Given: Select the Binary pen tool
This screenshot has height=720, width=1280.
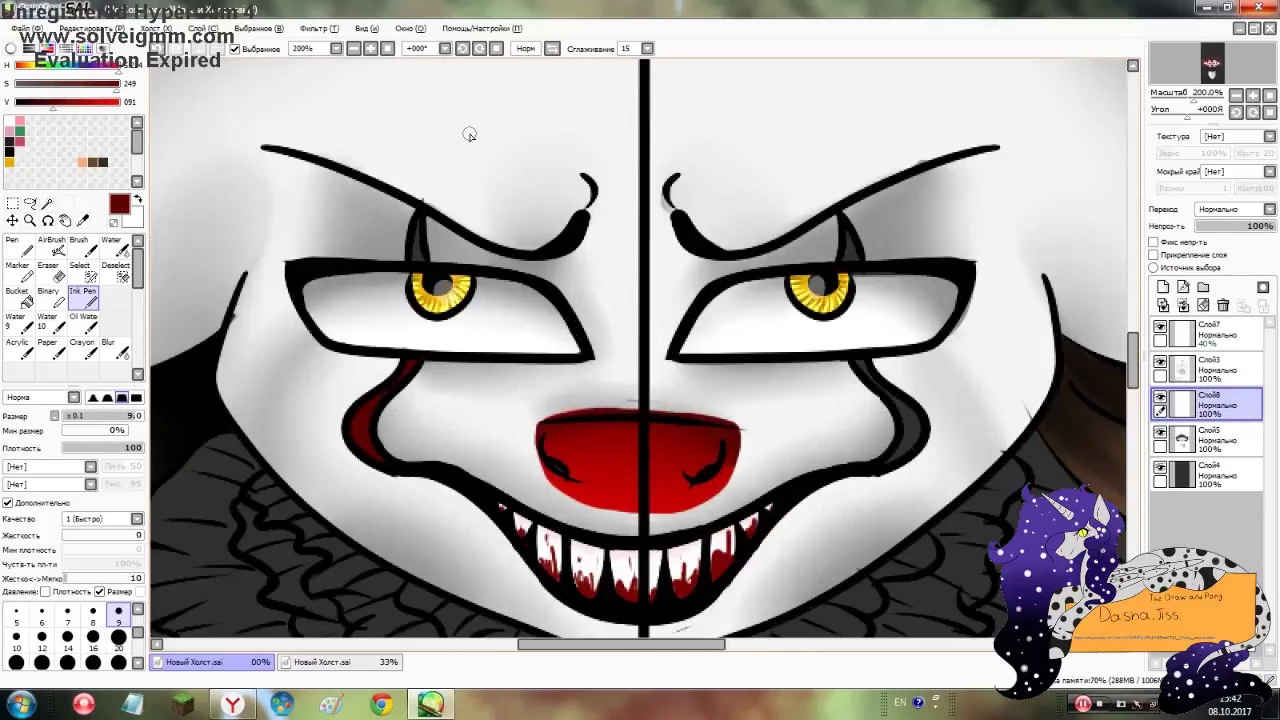Looking at the screenshot, I should 51,297.
